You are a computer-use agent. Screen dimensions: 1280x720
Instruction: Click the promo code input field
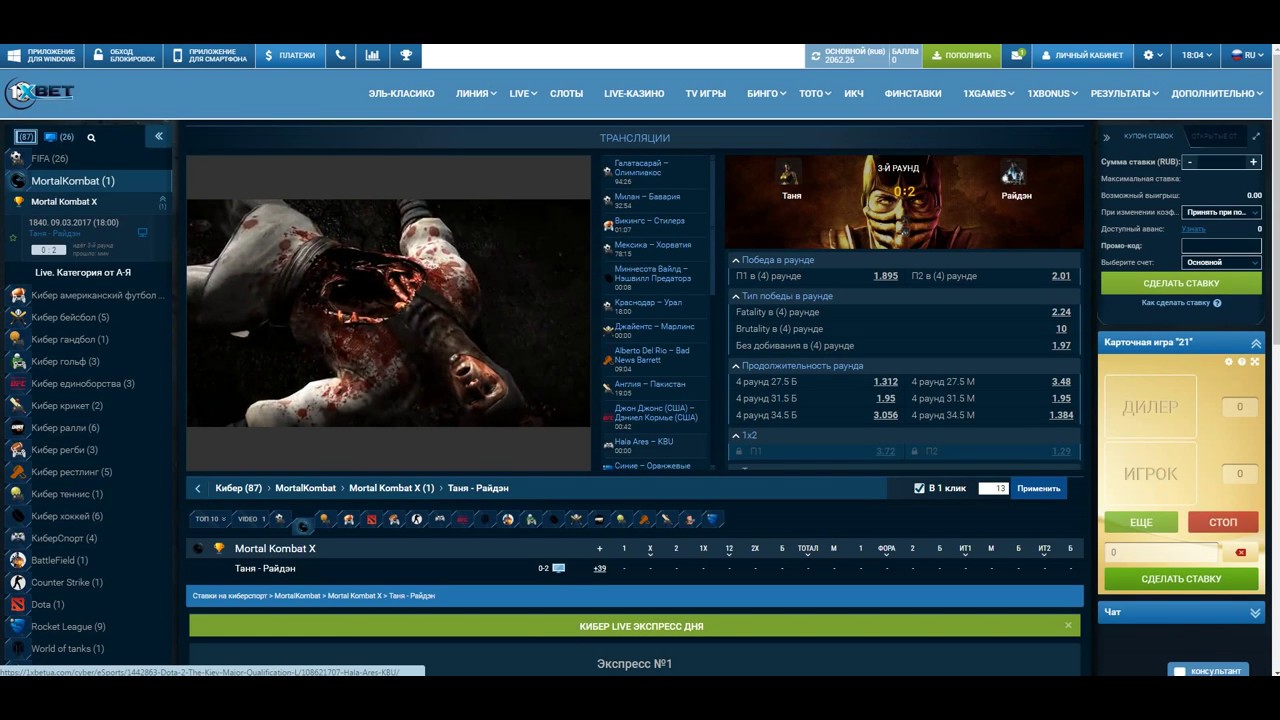point(1221,245)
